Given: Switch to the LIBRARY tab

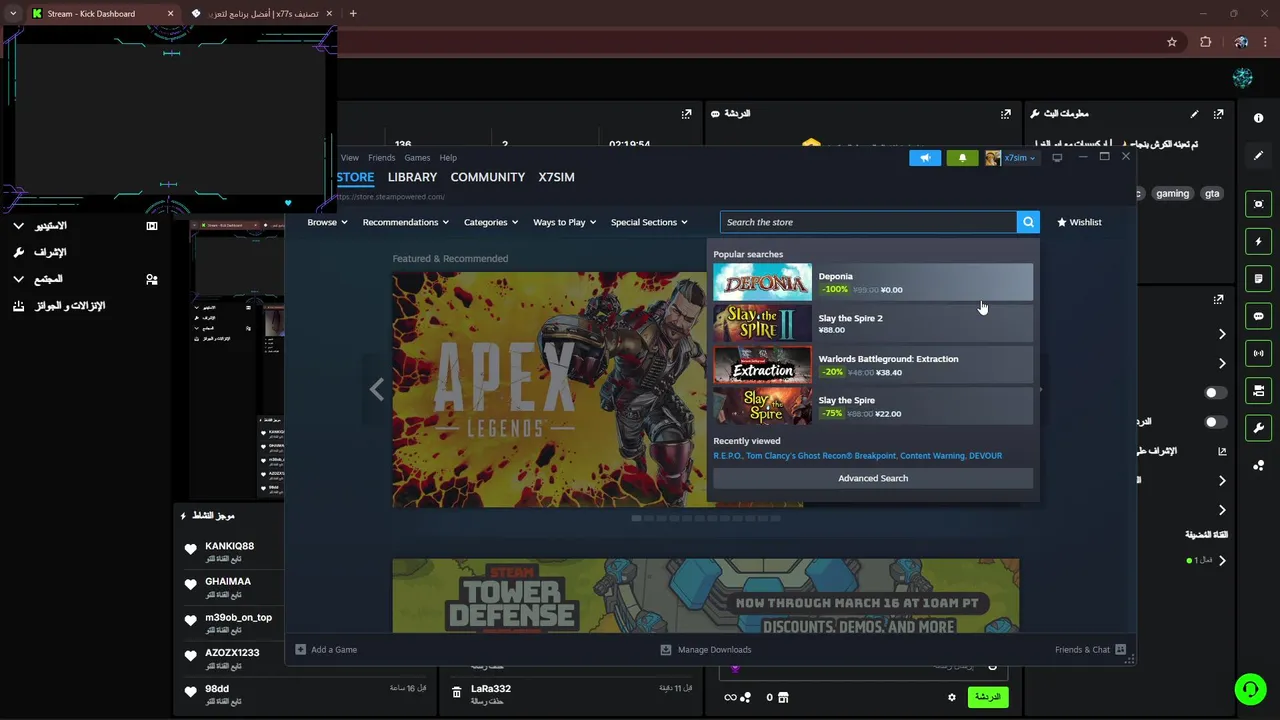Looking at the screenshot, I should pos(412,177).
